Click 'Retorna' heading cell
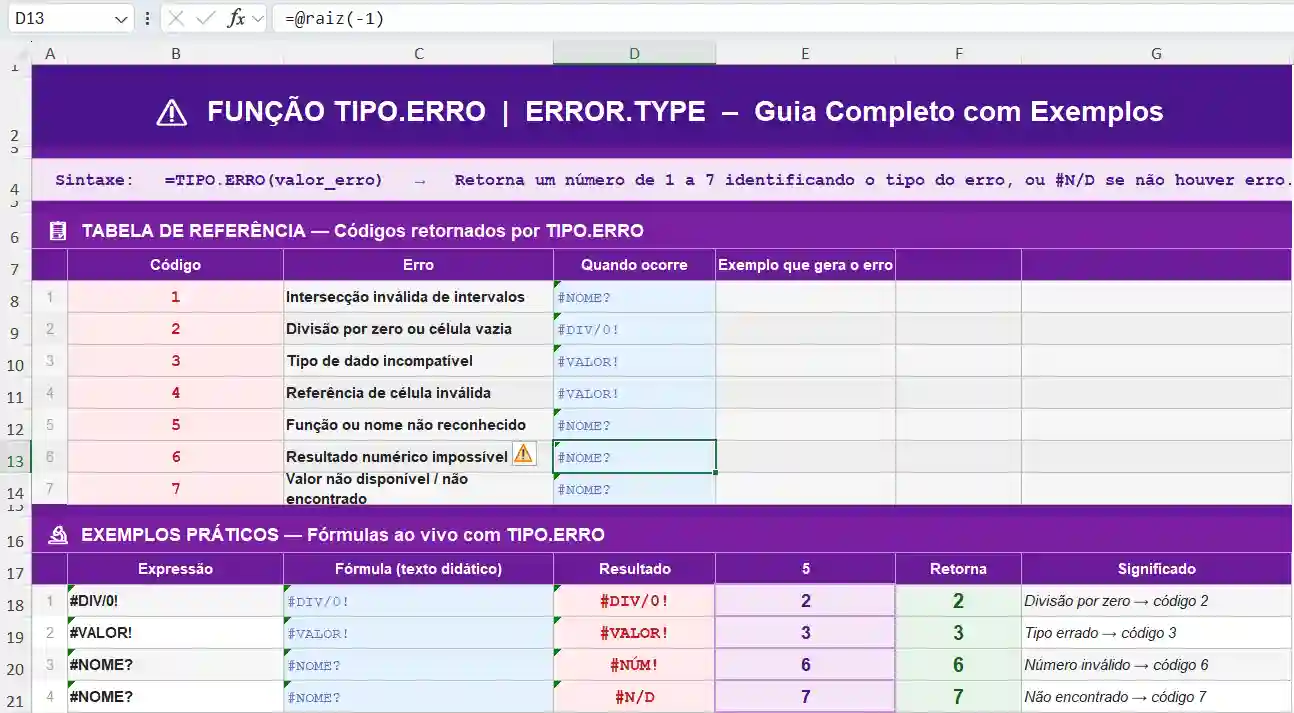 pyautogui.click(x=958, y=569)
